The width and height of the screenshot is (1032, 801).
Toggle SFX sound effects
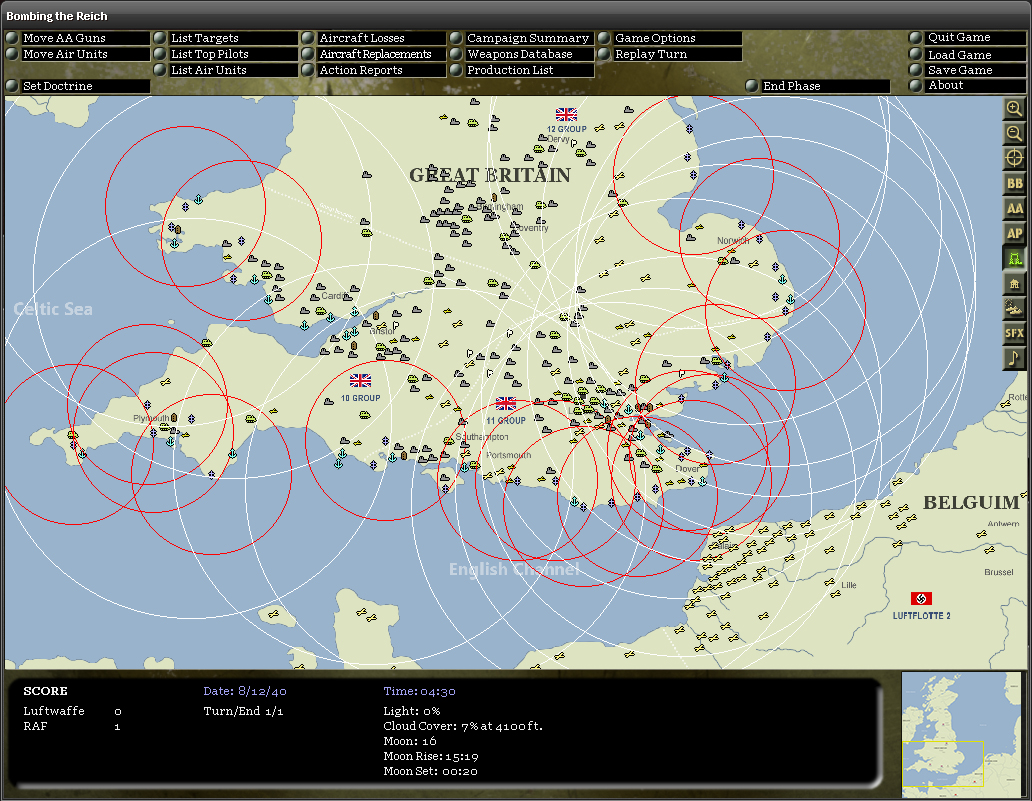point(1014,333)
